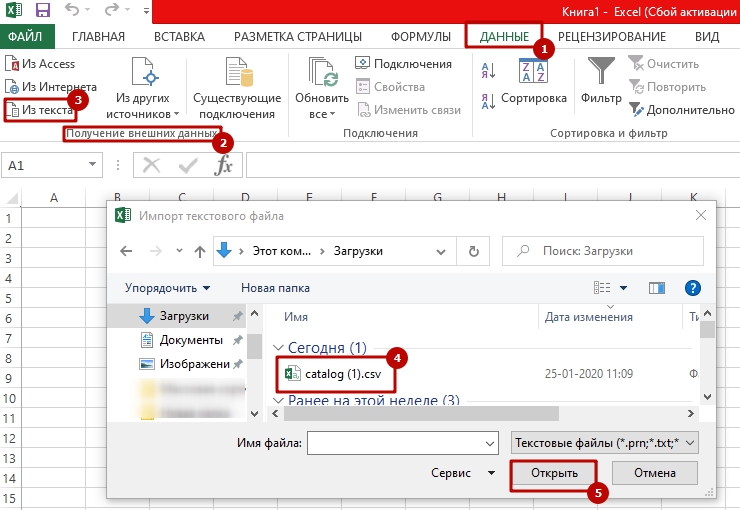
Task: Open the file type filter dropdown
Action: coord(604,441)
